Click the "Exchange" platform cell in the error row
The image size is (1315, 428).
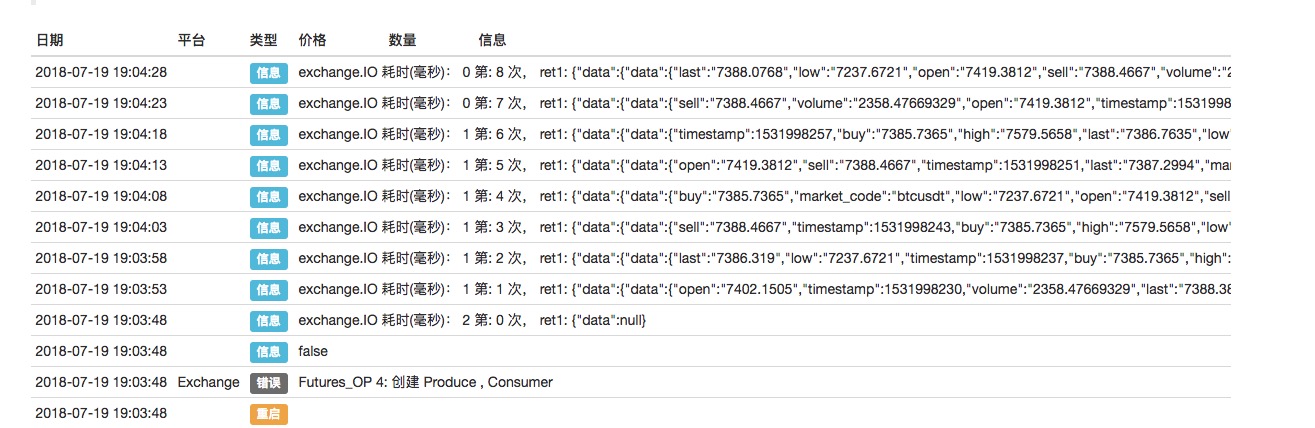[208, 382]
